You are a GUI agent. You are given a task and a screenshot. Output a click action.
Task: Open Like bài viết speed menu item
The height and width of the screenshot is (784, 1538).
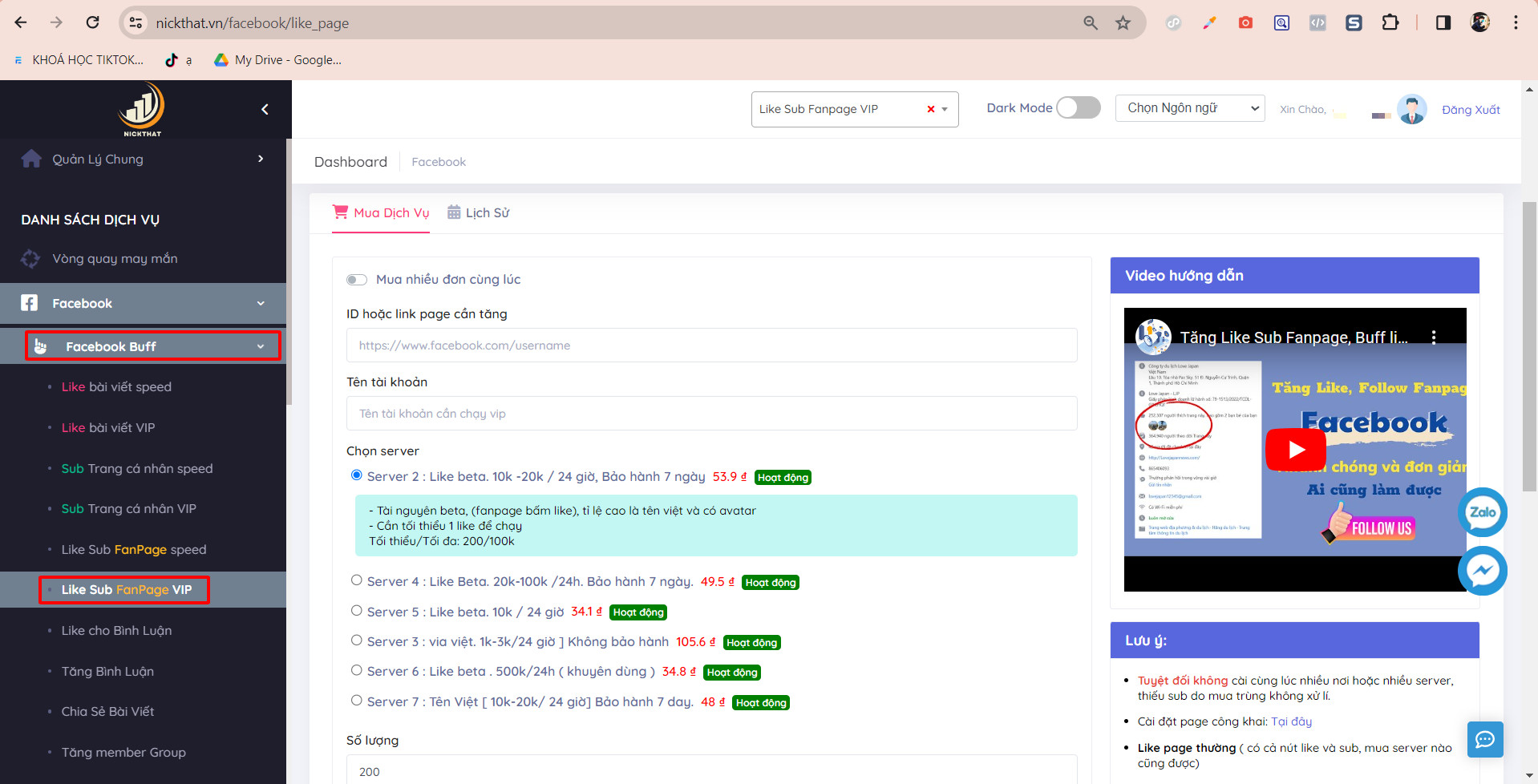coord(116,387)
